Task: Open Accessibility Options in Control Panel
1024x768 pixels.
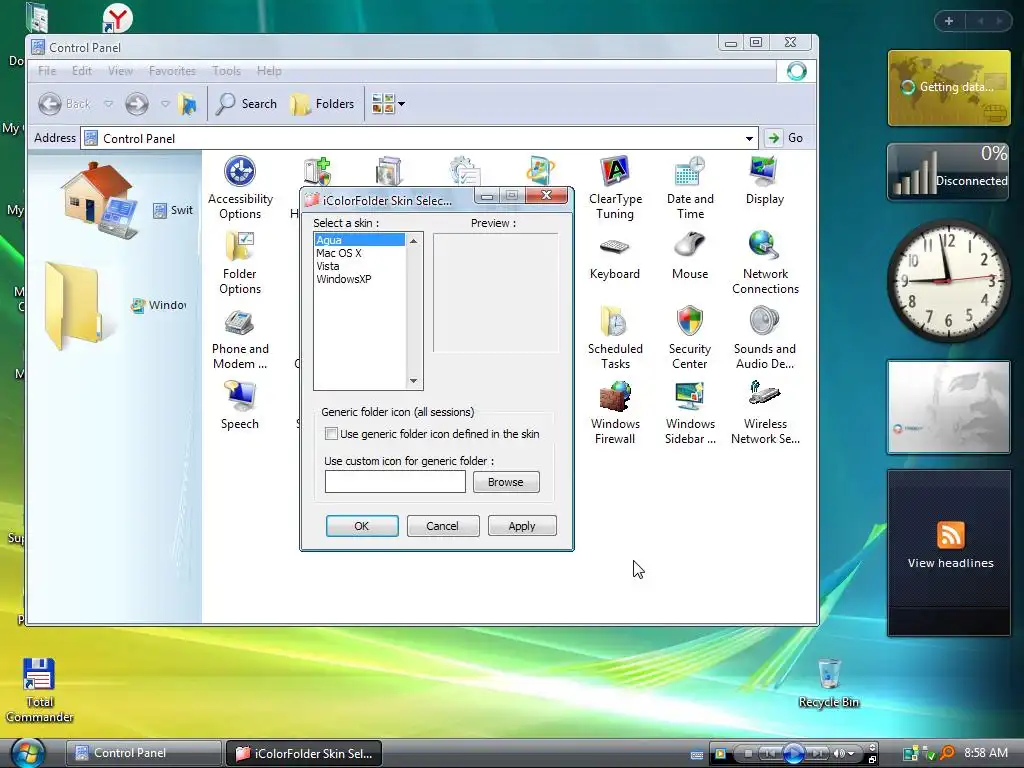Action: 240,187
